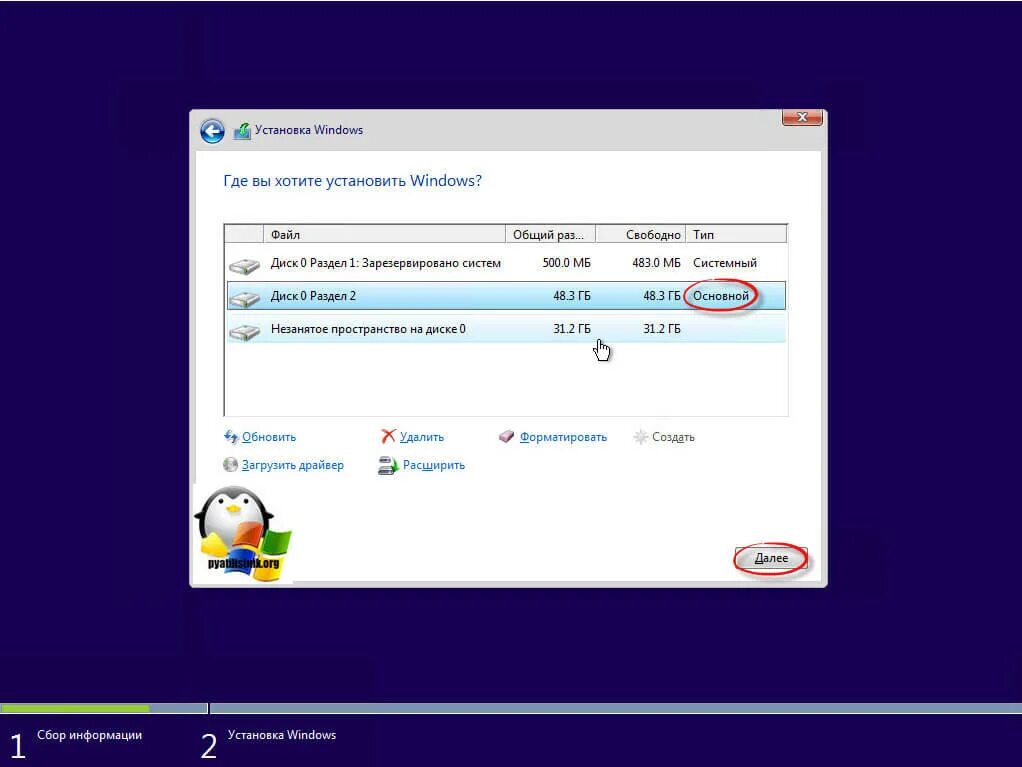This screenshot has height=767, width=1022.
Task: Sort by the Тип column header
Action: pos(736,235)
